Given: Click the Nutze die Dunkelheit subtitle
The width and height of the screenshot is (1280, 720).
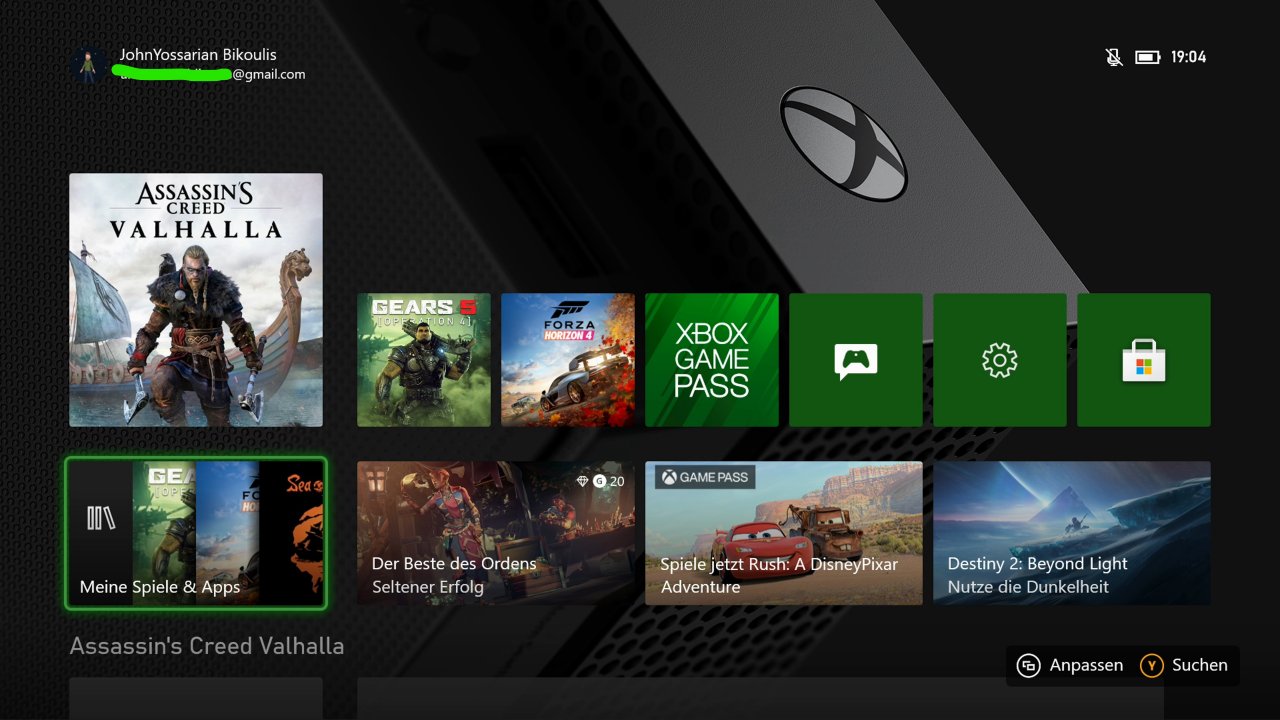Looking at the screenshot, I should click(1028, 587).
